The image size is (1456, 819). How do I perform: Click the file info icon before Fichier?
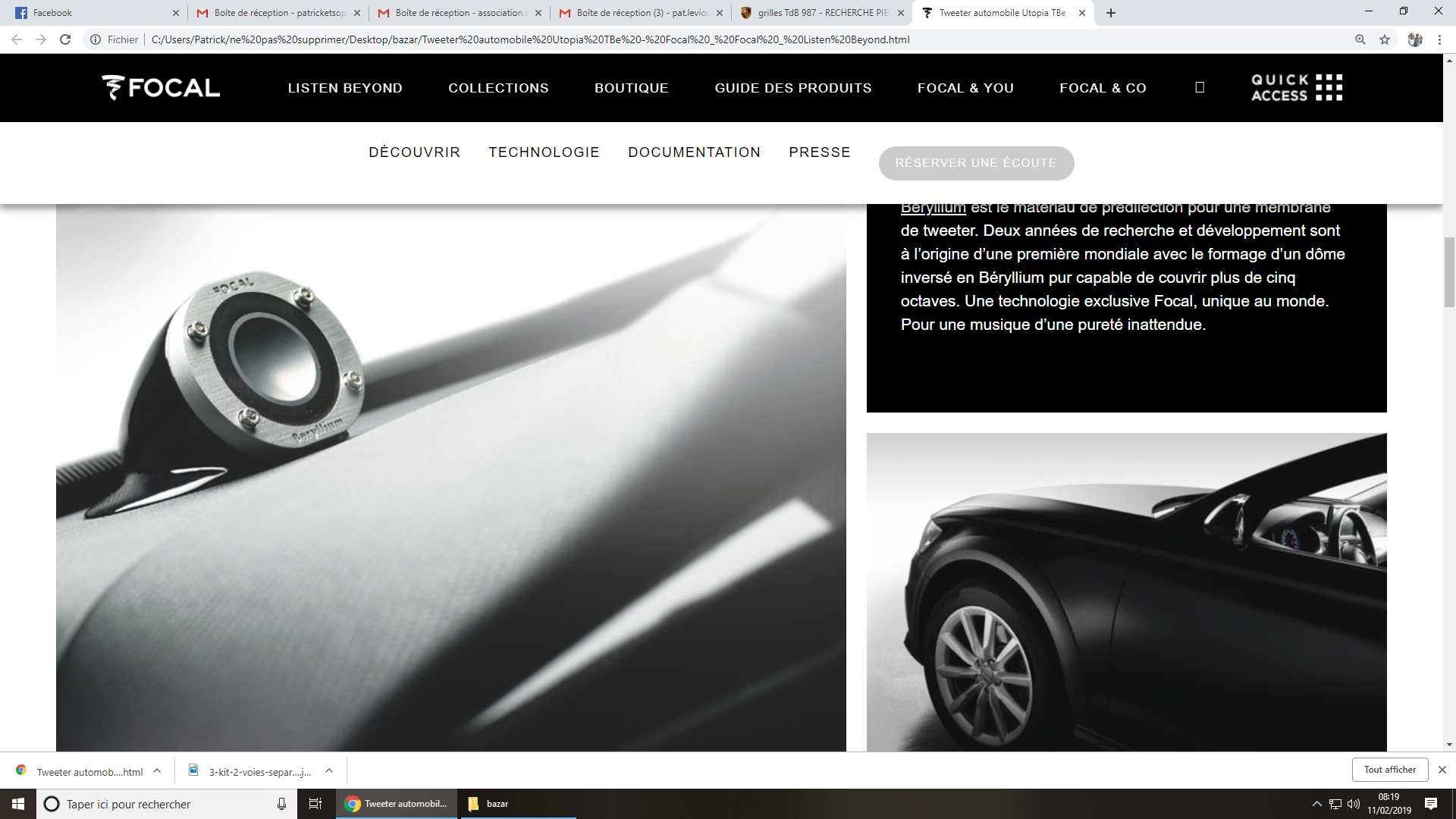96,39
